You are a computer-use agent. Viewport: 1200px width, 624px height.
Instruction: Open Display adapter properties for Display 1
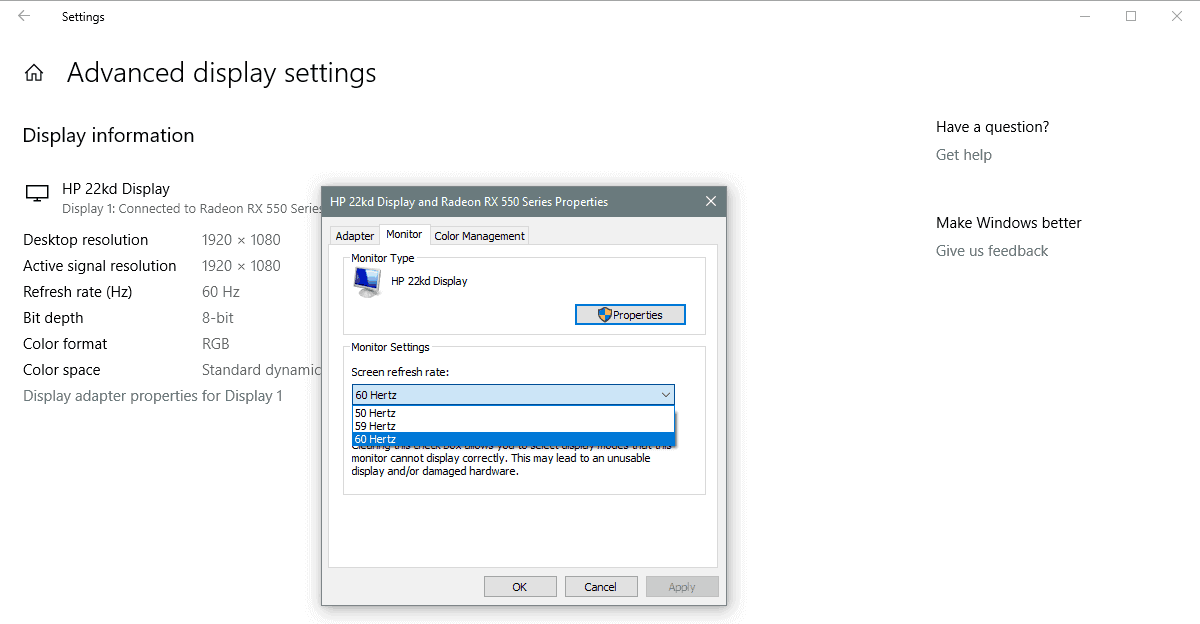click(x=153, y=396)
